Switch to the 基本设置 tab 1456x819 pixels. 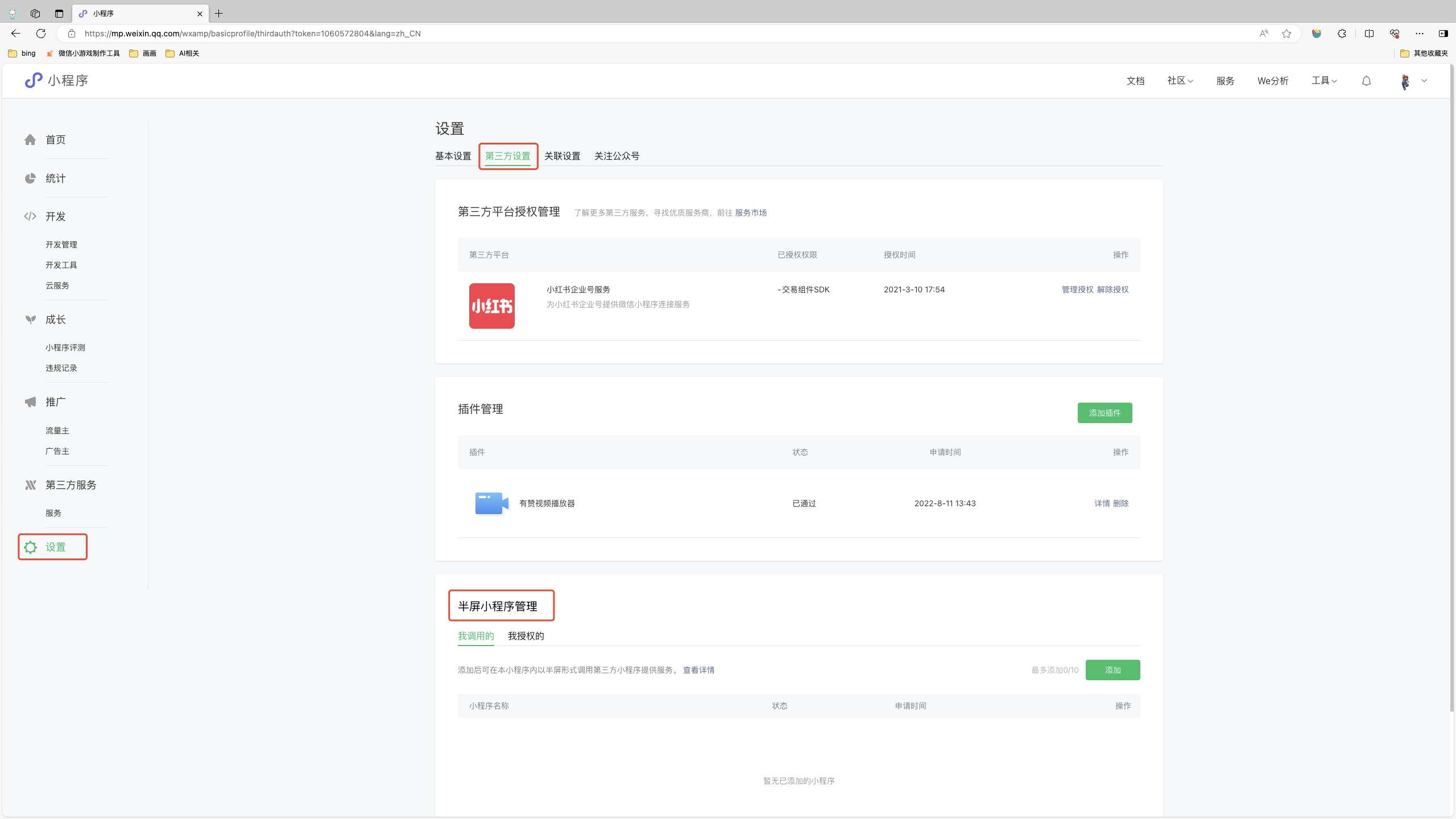coord(453,156)
